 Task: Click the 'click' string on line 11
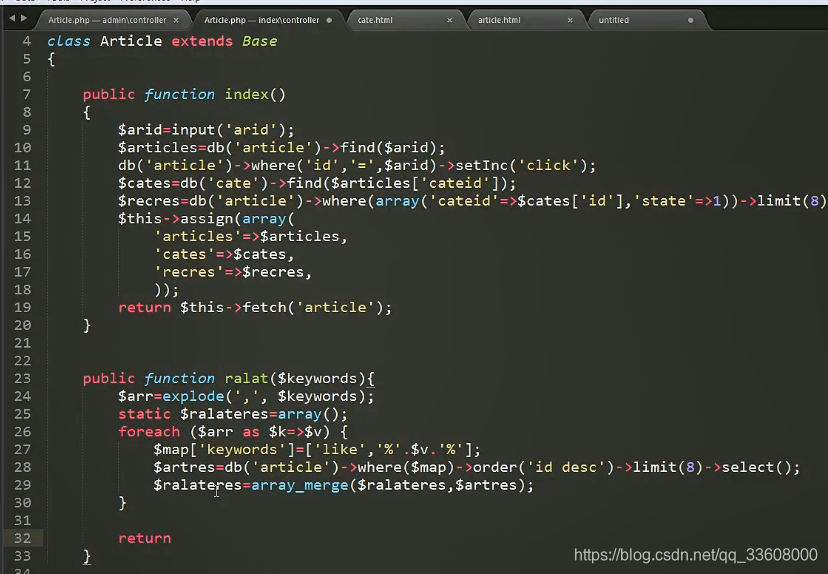(548, 165)
